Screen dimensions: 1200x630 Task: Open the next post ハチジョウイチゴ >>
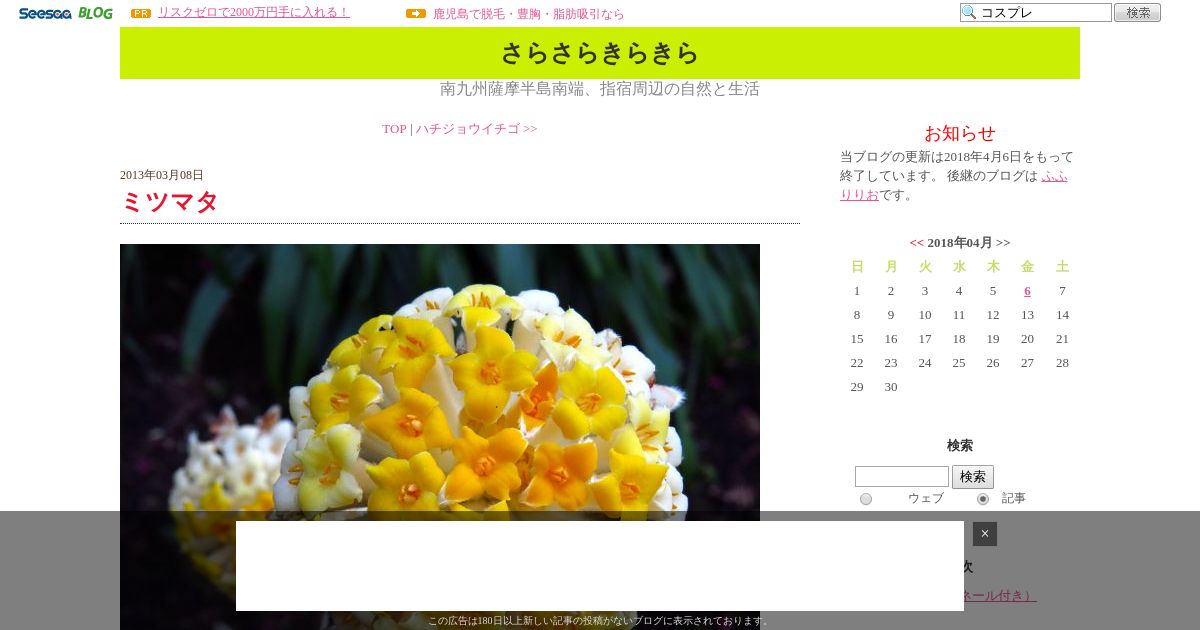coord(476,129)
